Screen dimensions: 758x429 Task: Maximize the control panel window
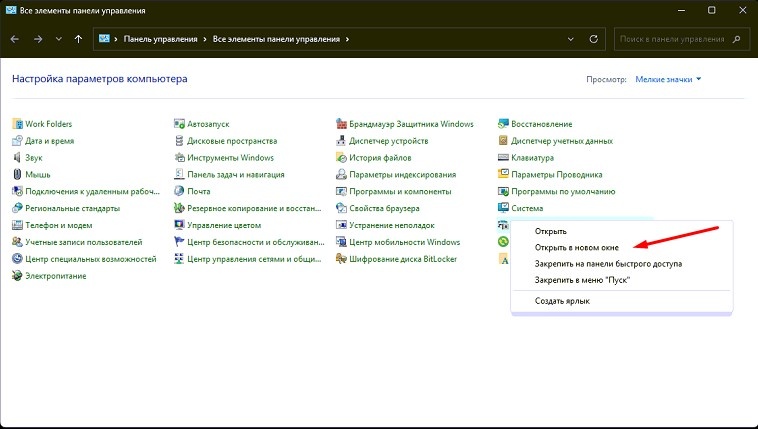pyautogui.click(x=712, y=10)
